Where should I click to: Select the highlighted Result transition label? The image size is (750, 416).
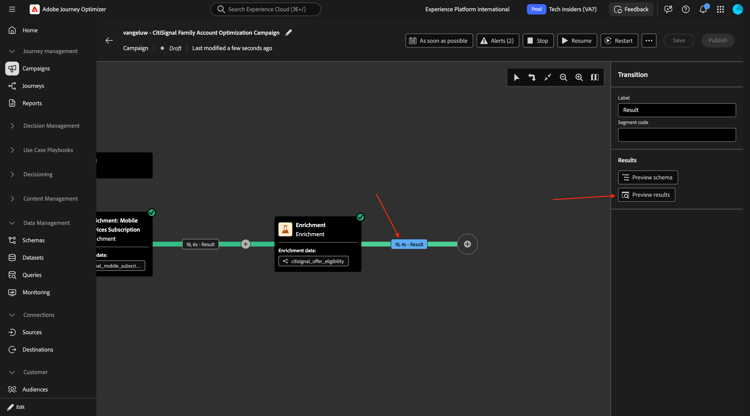(409, 244)
